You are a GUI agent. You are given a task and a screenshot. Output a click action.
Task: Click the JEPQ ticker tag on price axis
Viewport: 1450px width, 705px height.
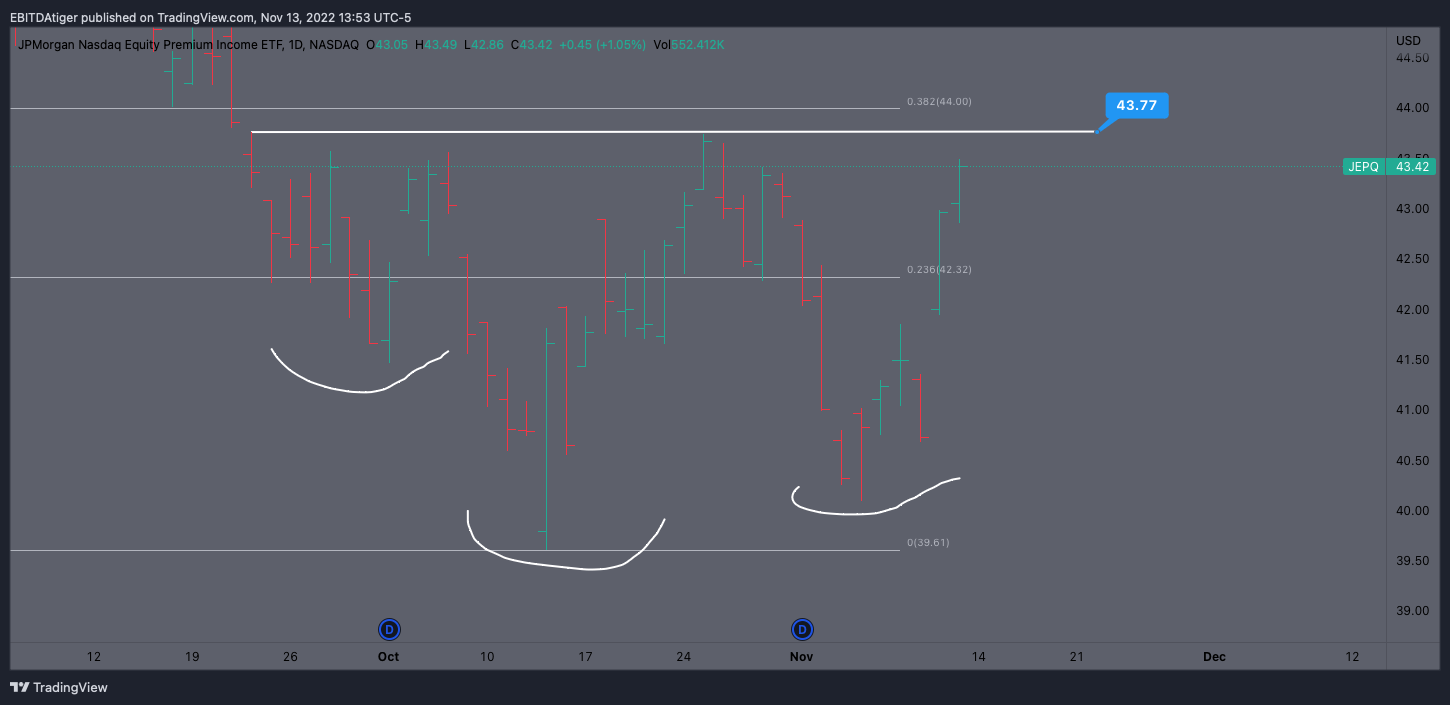click(1363, 167)
